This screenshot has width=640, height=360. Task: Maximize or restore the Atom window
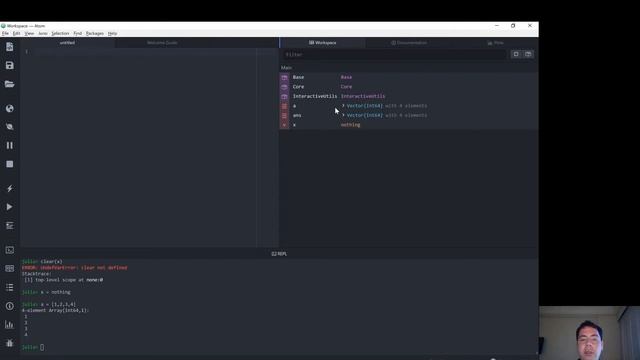[513, 26]
